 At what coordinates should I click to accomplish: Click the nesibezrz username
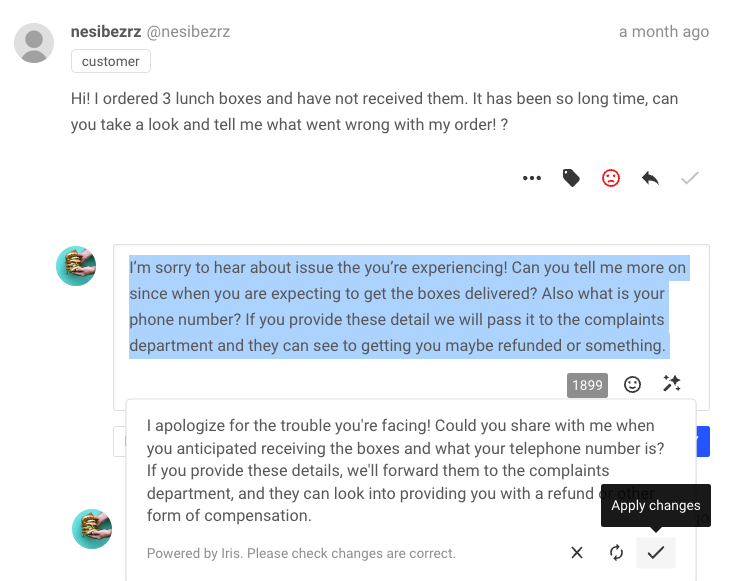pos(105,32)
